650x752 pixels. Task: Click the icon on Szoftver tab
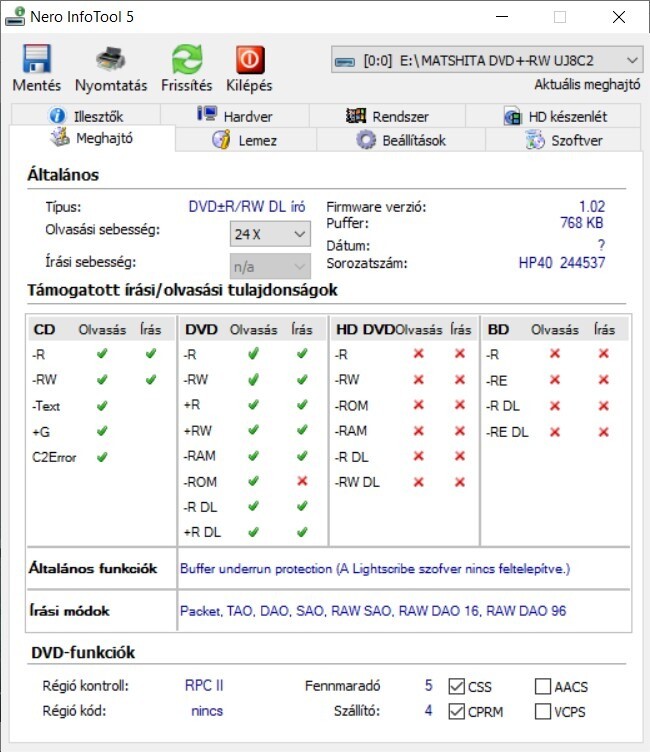[x=535, y=140]
